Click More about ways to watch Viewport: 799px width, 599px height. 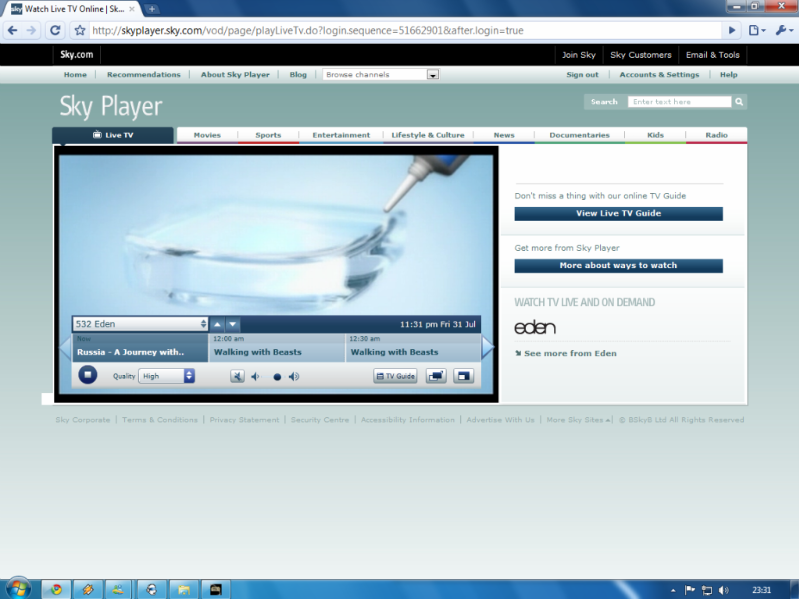tap(619, 265)
